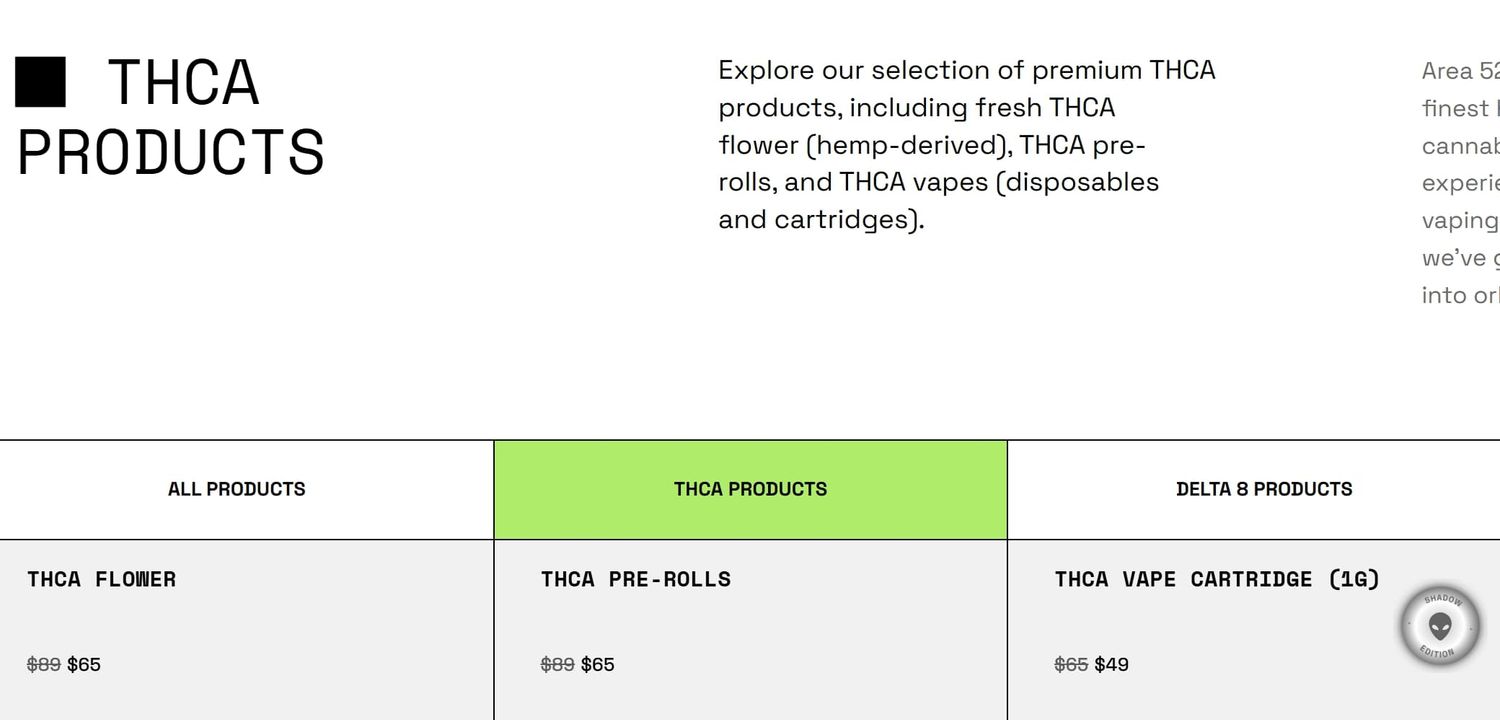Click the vape cartridge's $49 sale price
Screen dimensions: 1500x720
(x=1112, y=664)
